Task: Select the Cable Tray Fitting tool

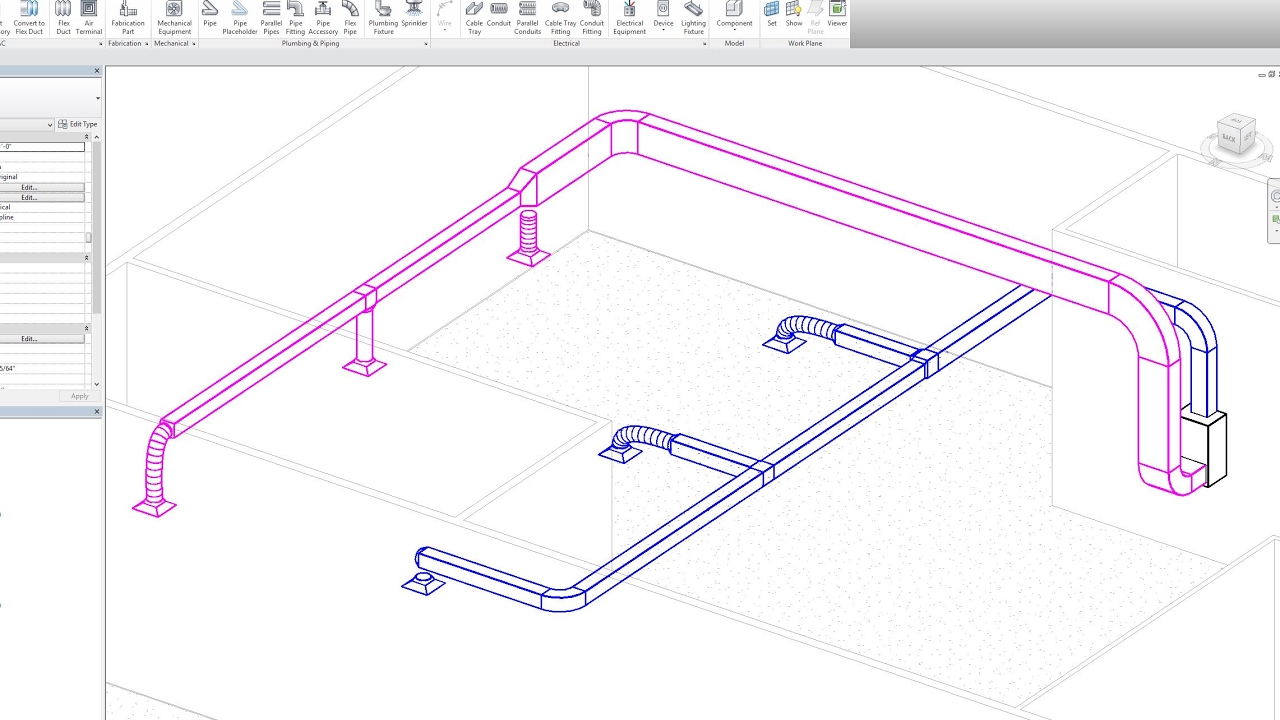Action: (x=560, y=18)
